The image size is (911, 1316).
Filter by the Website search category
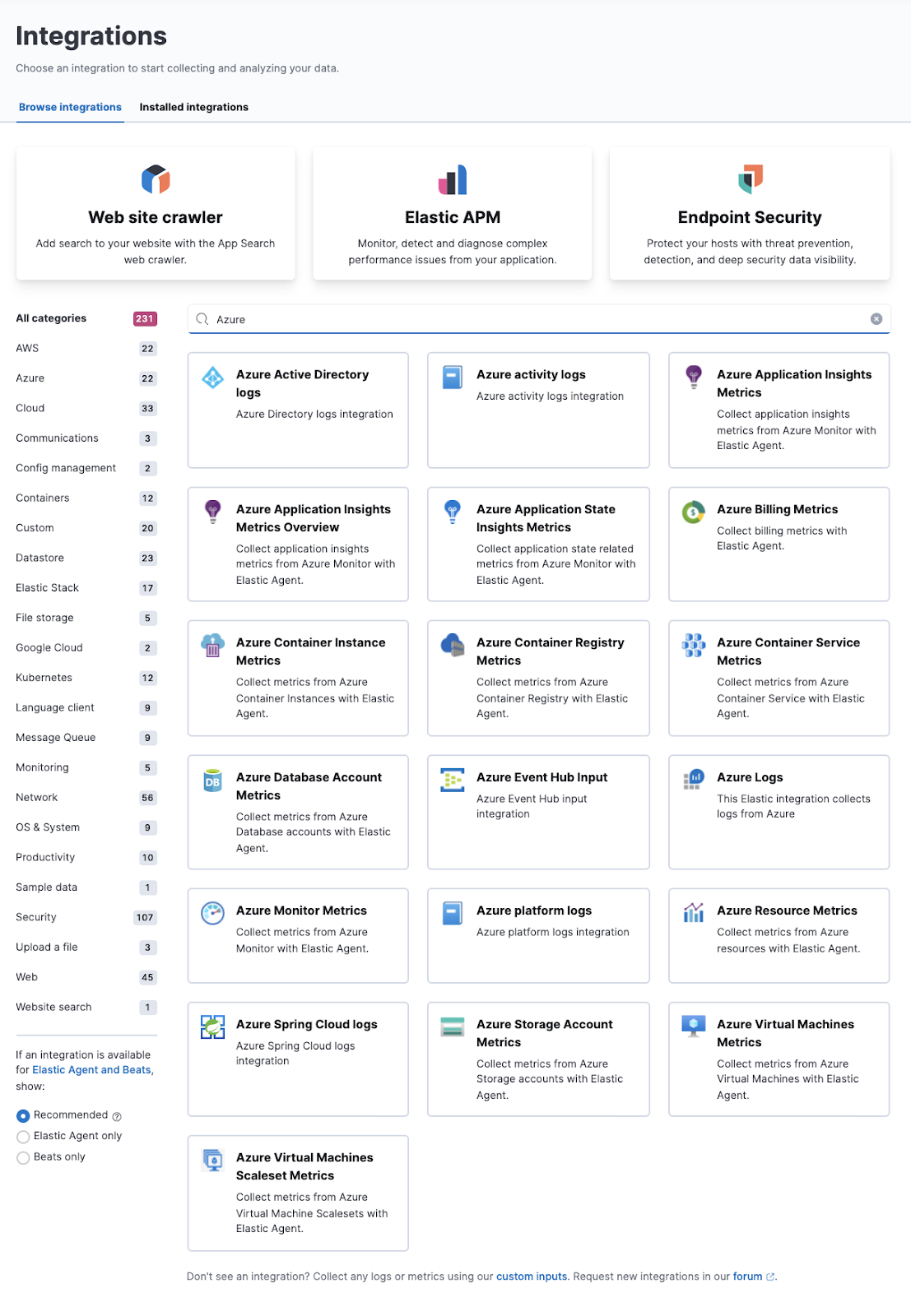click(86, 1007)
